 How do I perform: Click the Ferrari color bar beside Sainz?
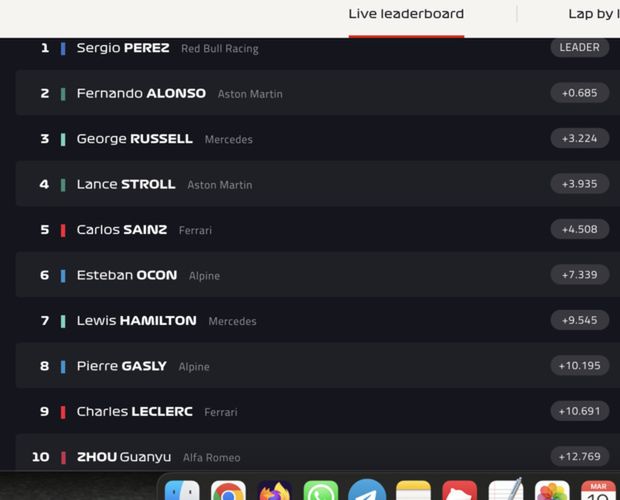click(63, 230)
